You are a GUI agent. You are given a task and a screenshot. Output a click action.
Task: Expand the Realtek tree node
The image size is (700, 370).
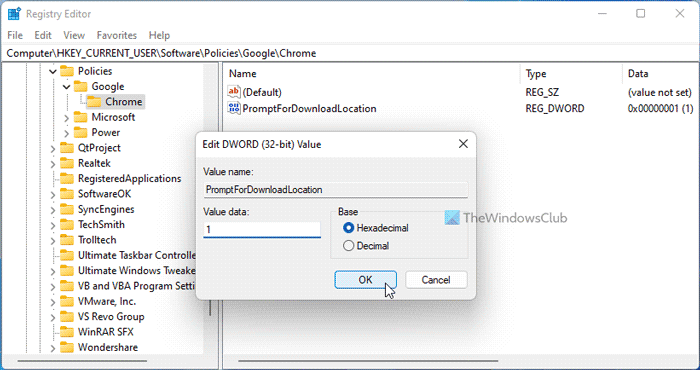click(x=53, y=164)
